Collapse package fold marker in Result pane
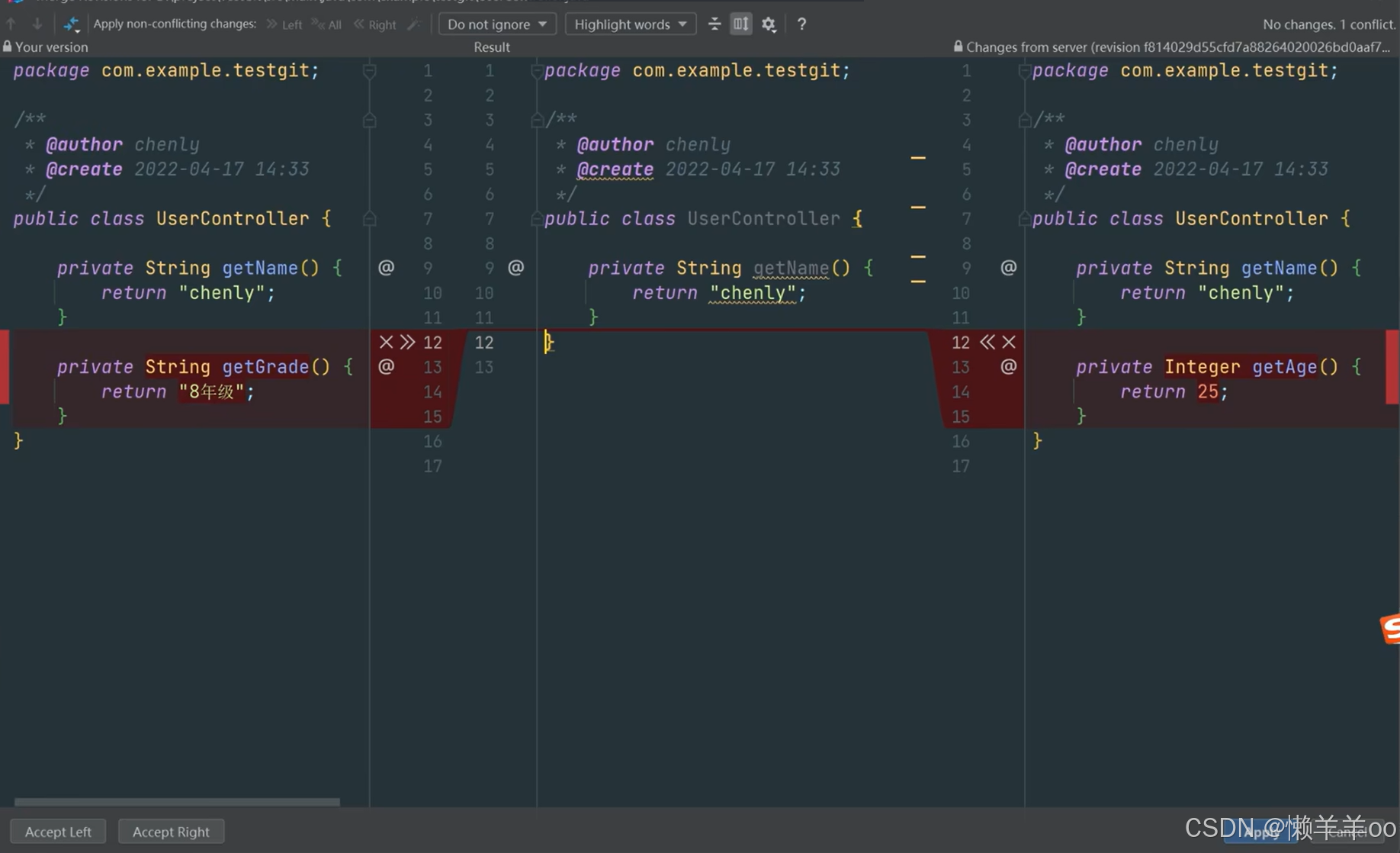The width and height of the screenshot is (1400, 853). (537, 71)
